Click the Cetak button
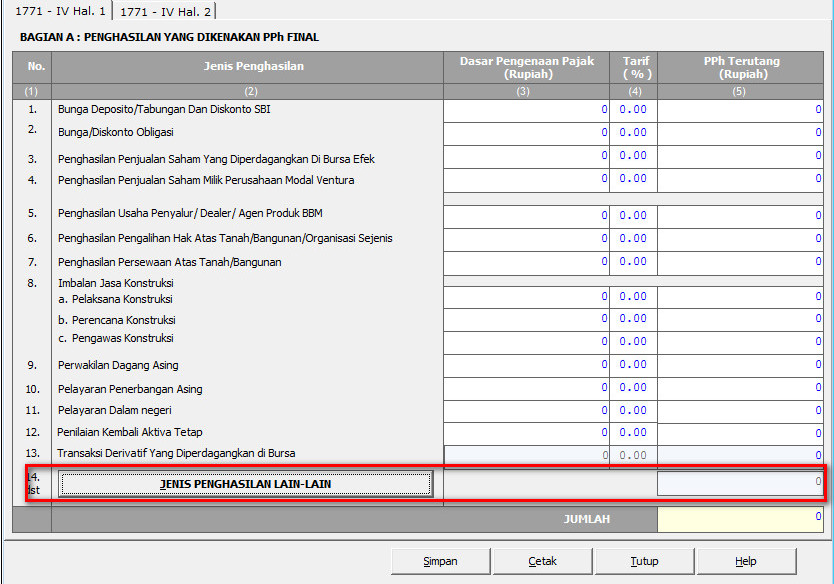The width and height of the screenshot is (834, 584). coord(543,561)
